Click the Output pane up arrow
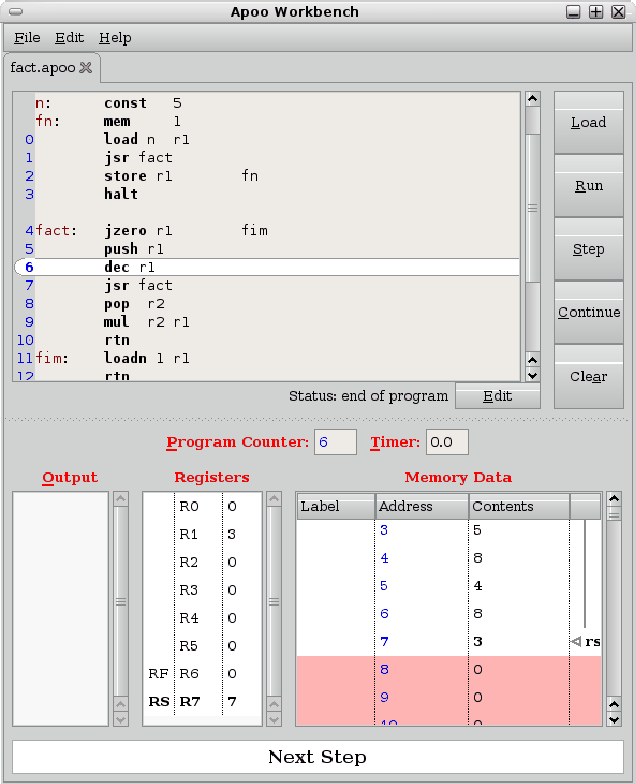Image resolution: width=636 pixels, height=784 pixels. [x=121, y=498]
